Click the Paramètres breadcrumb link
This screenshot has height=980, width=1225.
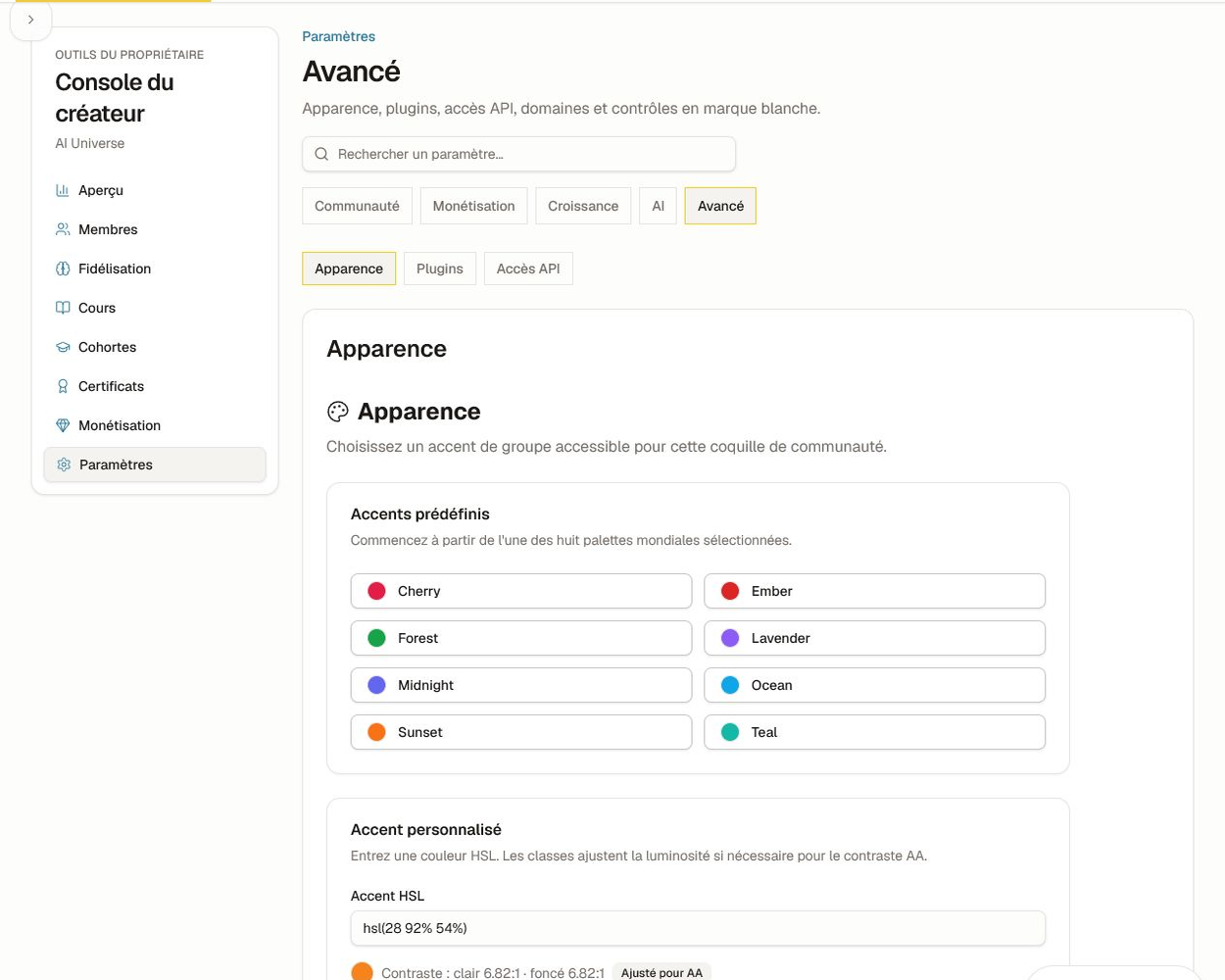[x=338, y=36]
